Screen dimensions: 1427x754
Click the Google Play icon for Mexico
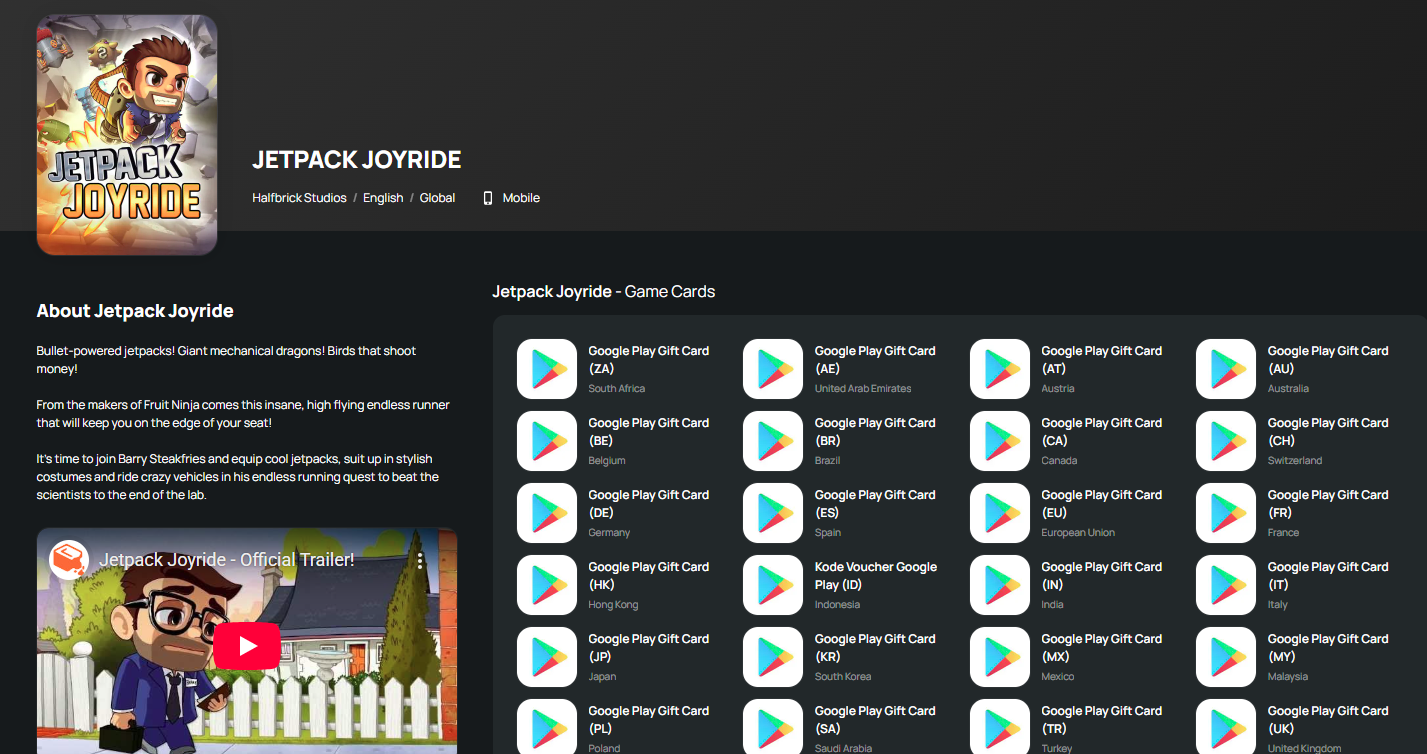pyautogui.click(x=1000, y=657)
